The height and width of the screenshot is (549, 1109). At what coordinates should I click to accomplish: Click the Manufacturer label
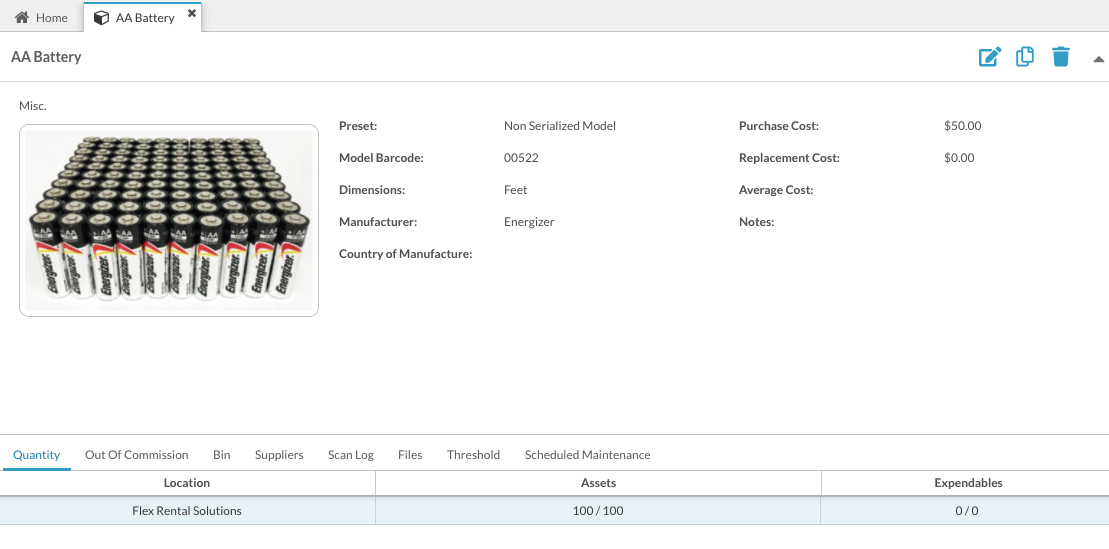point(378,222)
